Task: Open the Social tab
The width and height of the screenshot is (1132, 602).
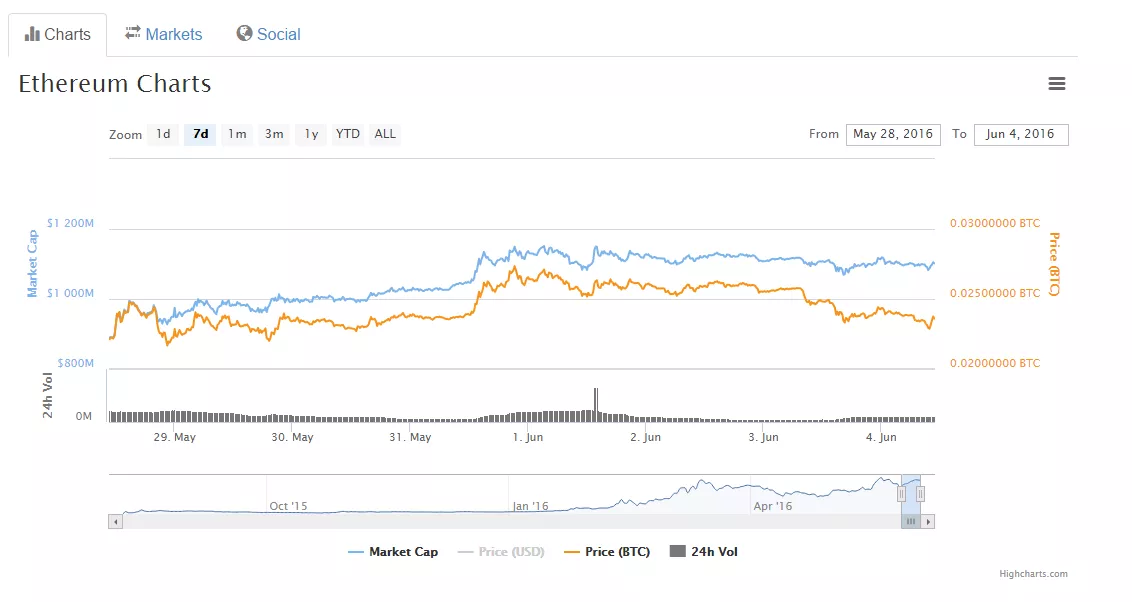Action: click(x=277, y=33)
